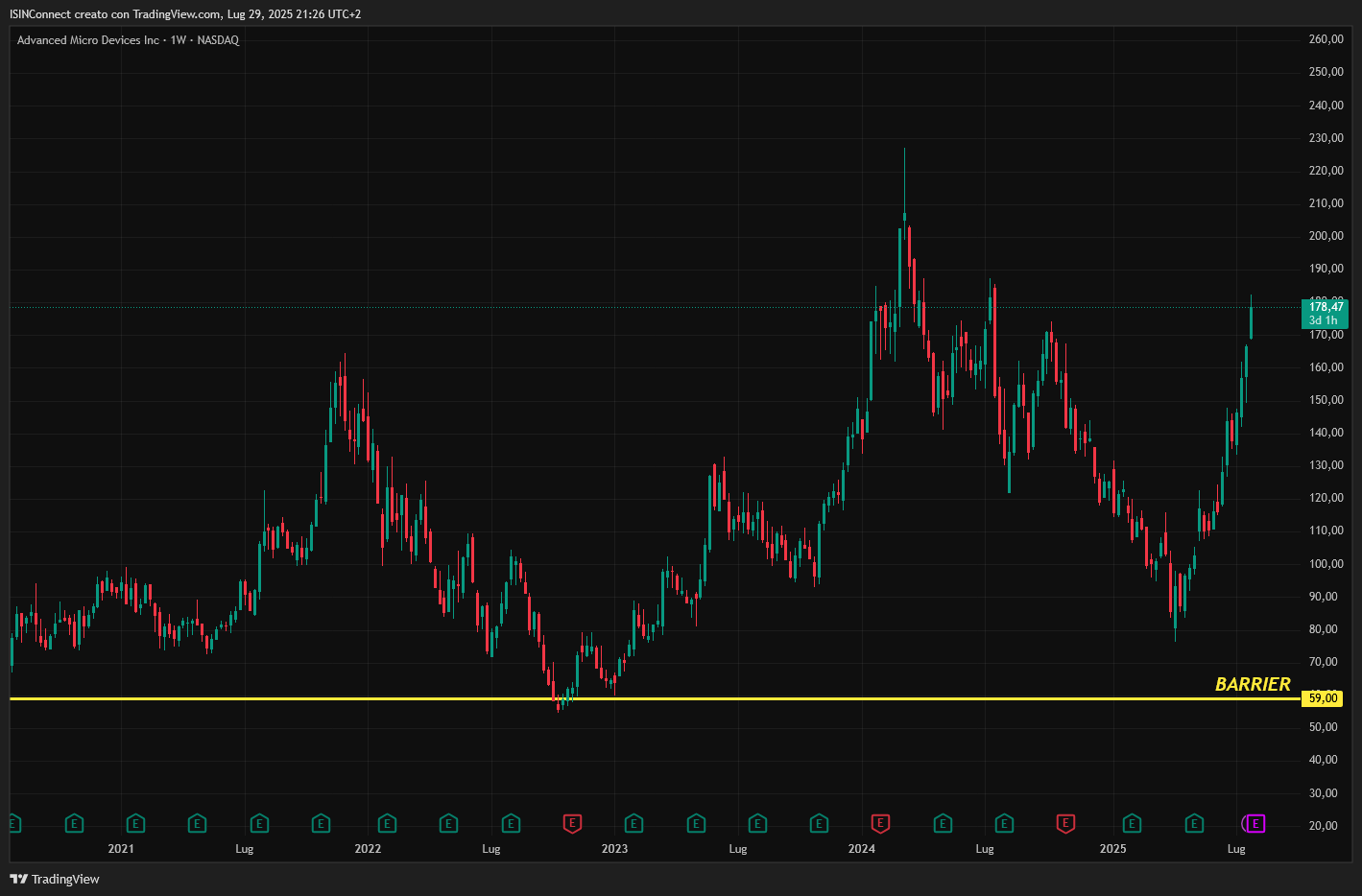Click the green 178,47 current price tag
This screenshot has height=896, width=1362.
pyautogui.click(x=1326, y=314)
